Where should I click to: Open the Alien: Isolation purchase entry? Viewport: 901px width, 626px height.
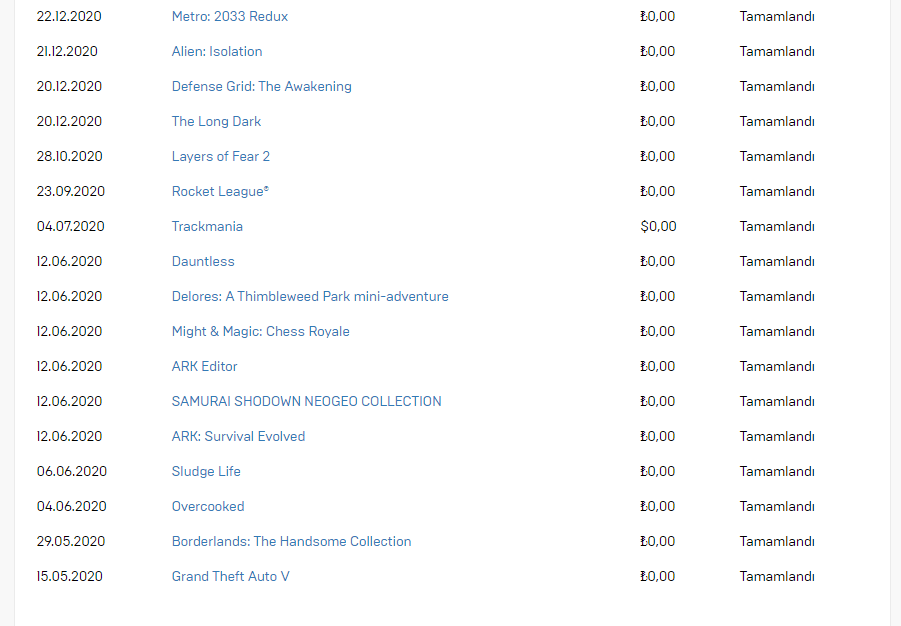[217, 52]
